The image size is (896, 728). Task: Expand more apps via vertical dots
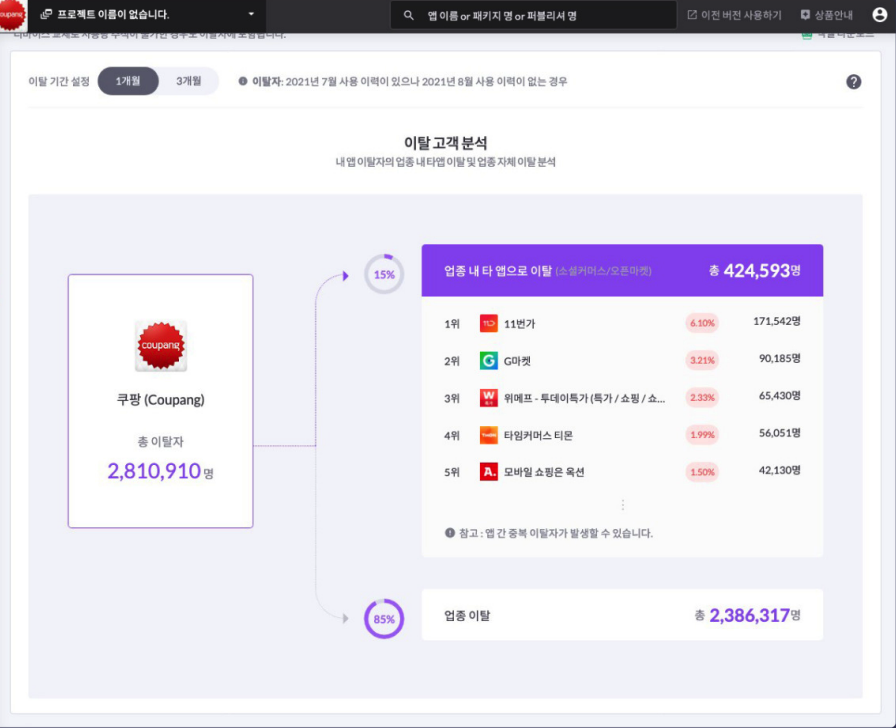622,505
